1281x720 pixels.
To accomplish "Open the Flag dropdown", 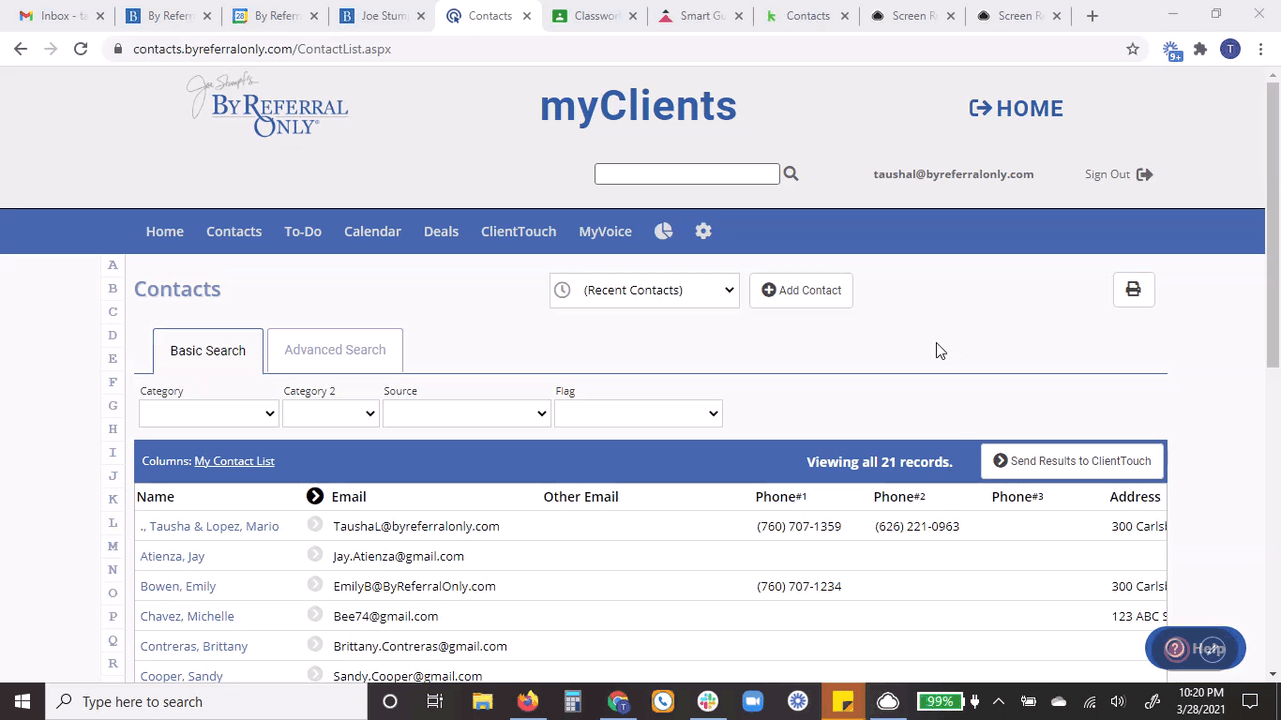I will (x=639, y=413).
